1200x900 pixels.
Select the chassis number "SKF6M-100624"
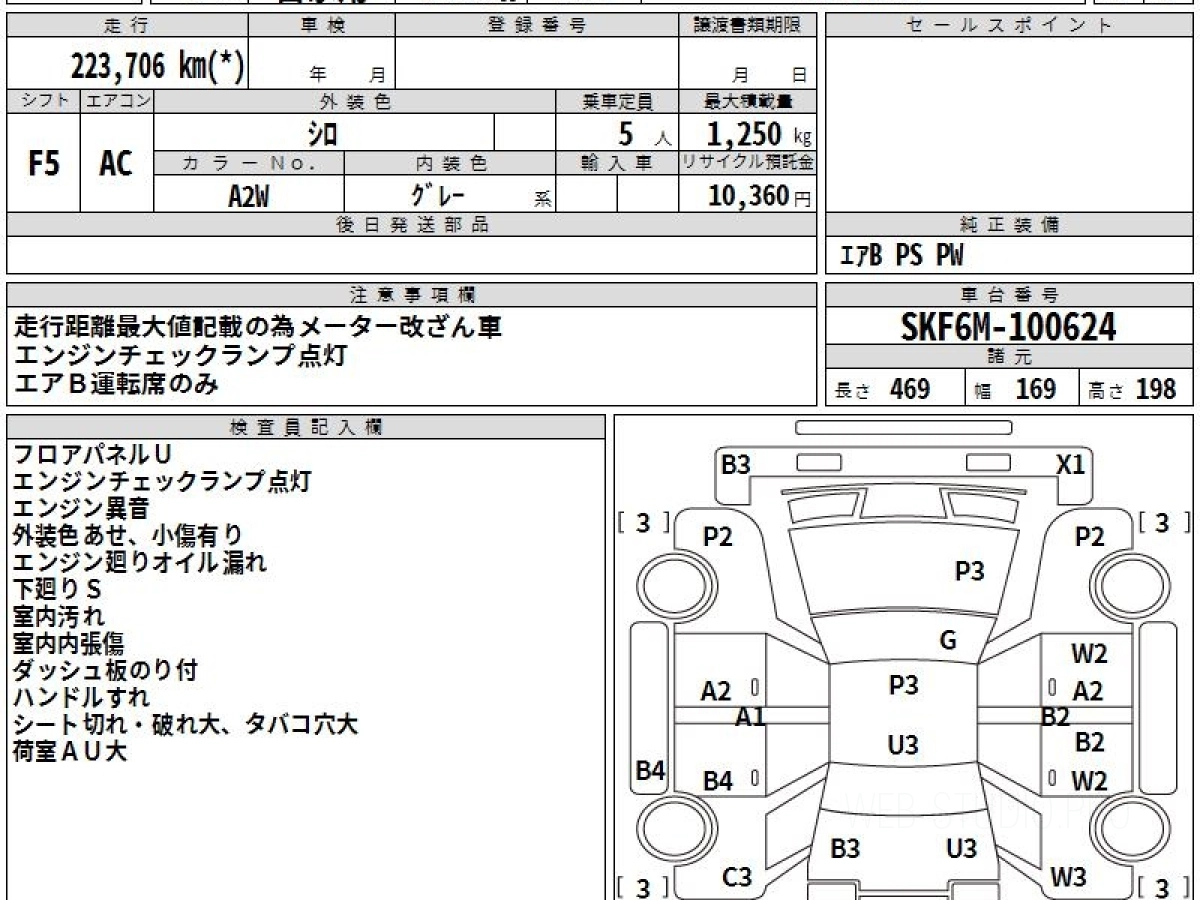click(x=1009, y=327)
